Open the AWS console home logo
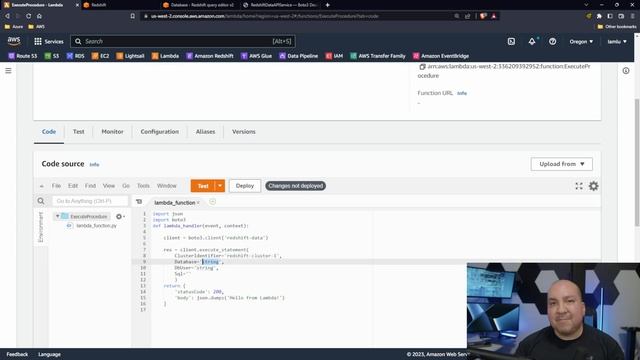 point(14,41)
